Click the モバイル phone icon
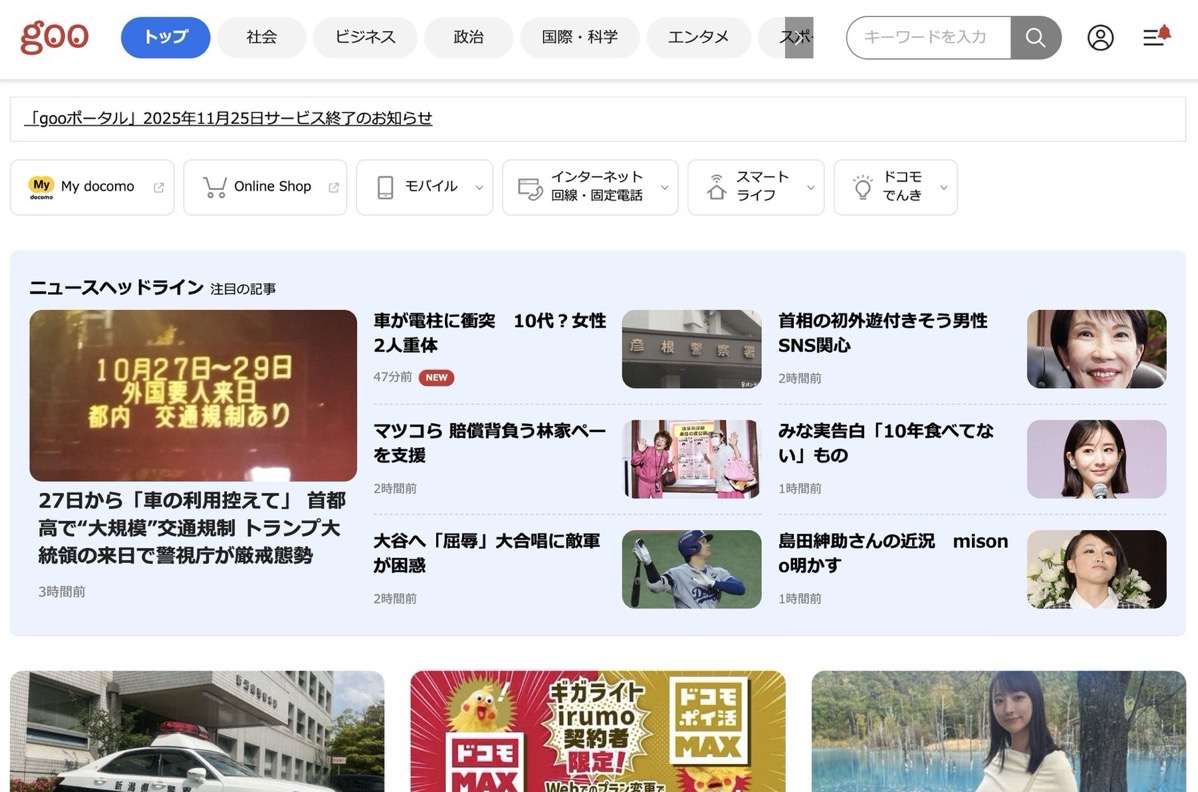 click(x=385, y=187)
